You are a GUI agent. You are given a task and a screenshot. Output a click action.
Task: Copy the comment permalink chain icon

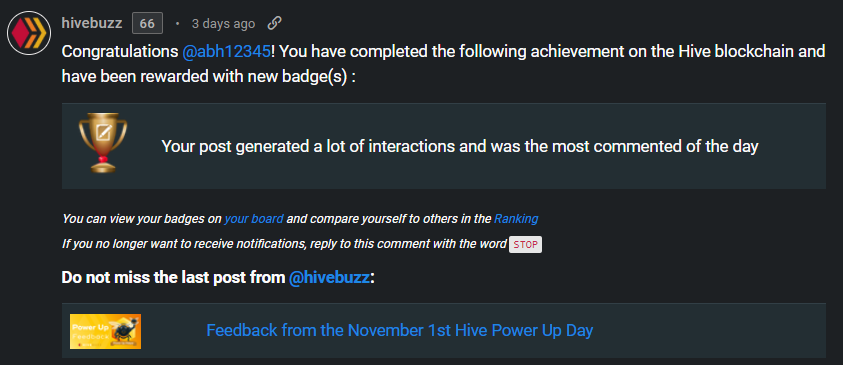(275, 23)
